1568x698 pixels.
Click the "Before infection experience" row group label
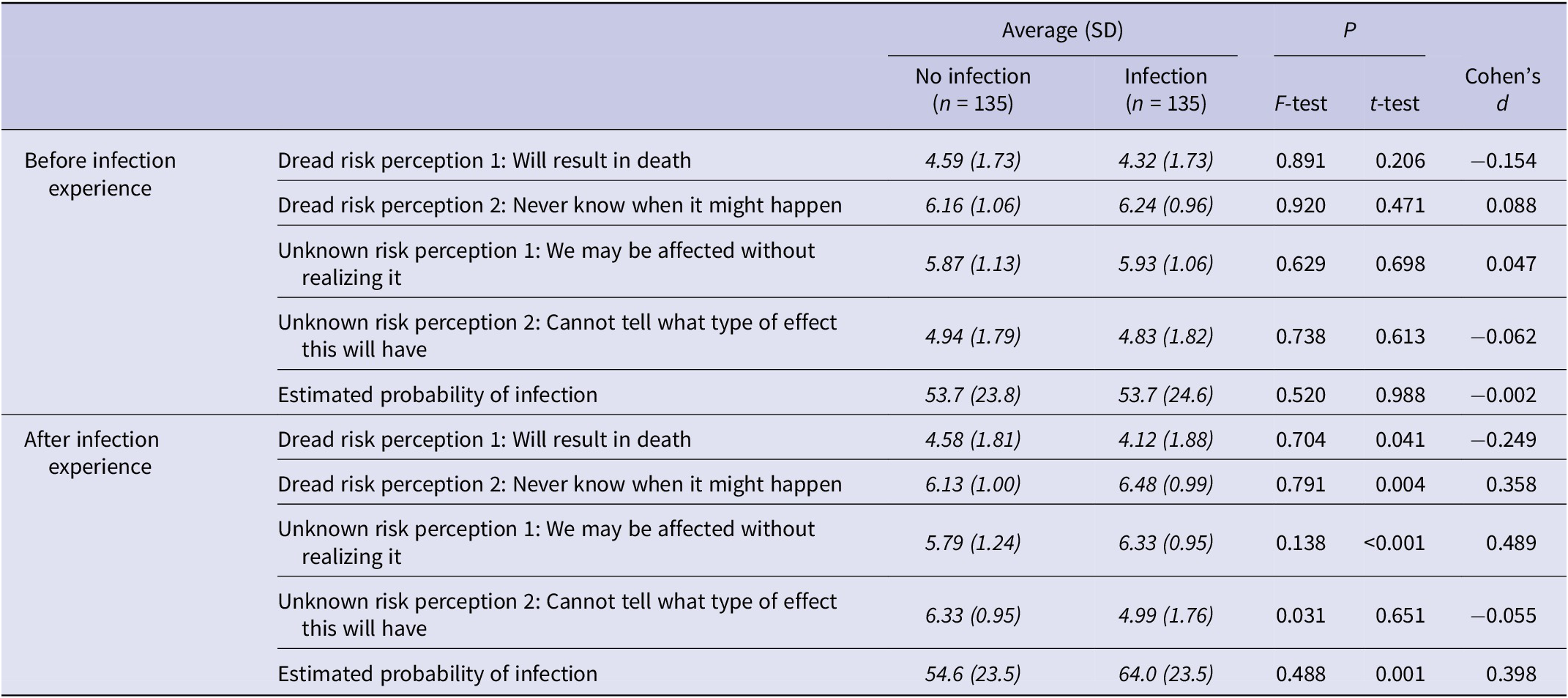click(100, 174)
